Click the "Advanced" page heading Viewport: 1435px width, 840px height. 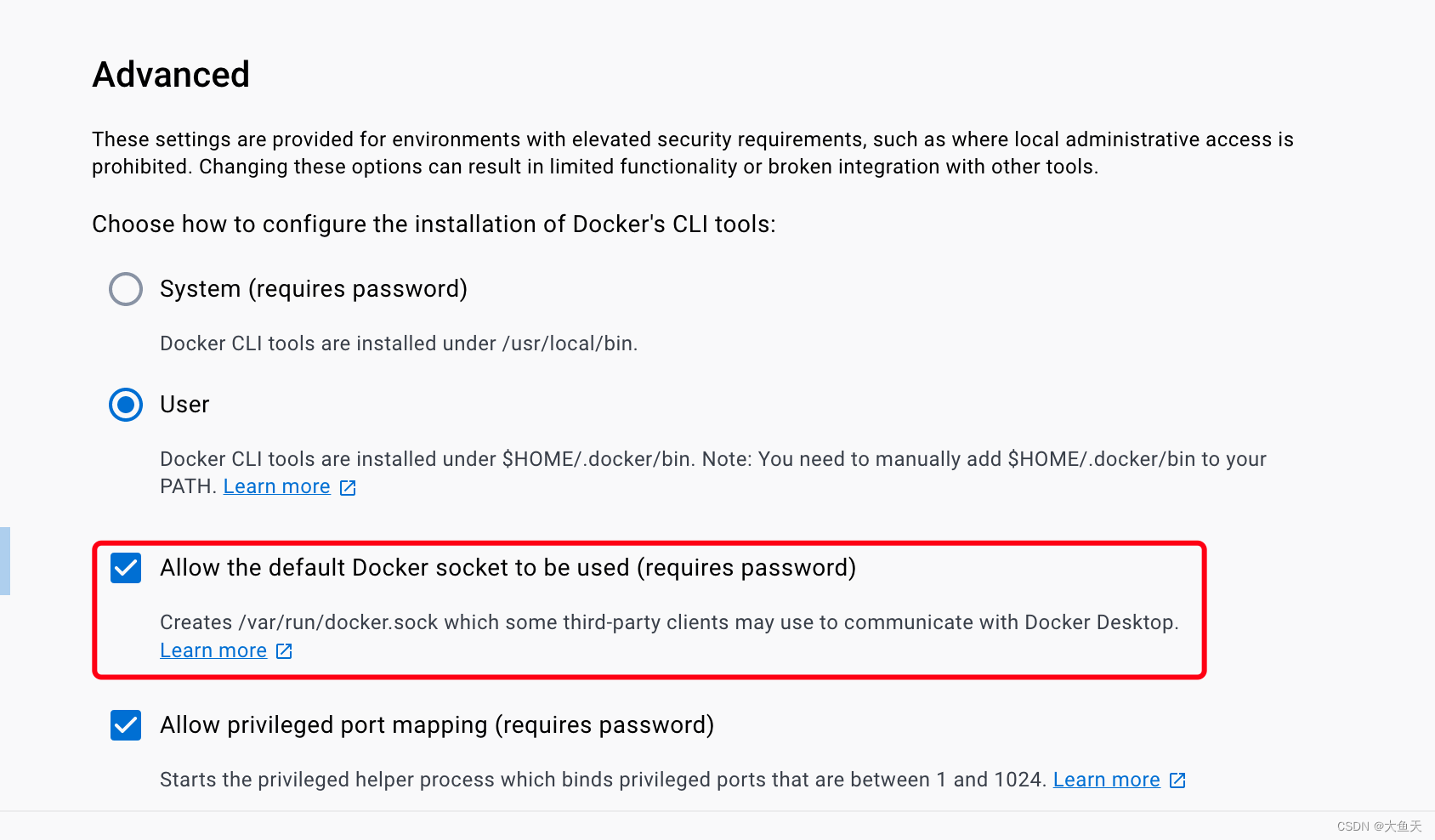pos(170,75)
